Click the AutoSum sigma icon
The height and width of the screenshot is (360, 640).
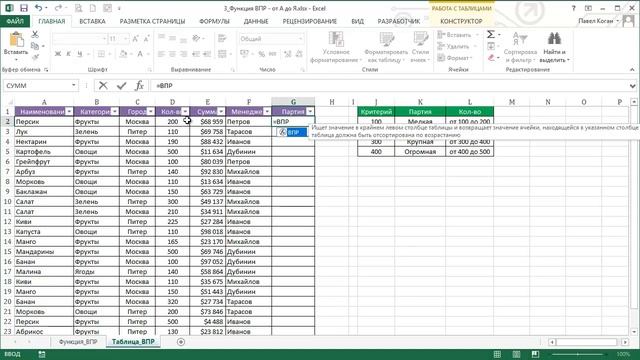pyautogui.click(x=491, y=35)
